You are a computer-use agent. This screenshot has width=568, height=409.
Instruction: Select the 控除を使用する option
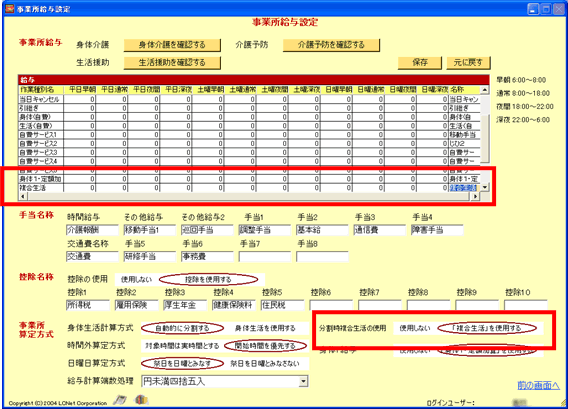pyautogui.click(x=208, y=279)
